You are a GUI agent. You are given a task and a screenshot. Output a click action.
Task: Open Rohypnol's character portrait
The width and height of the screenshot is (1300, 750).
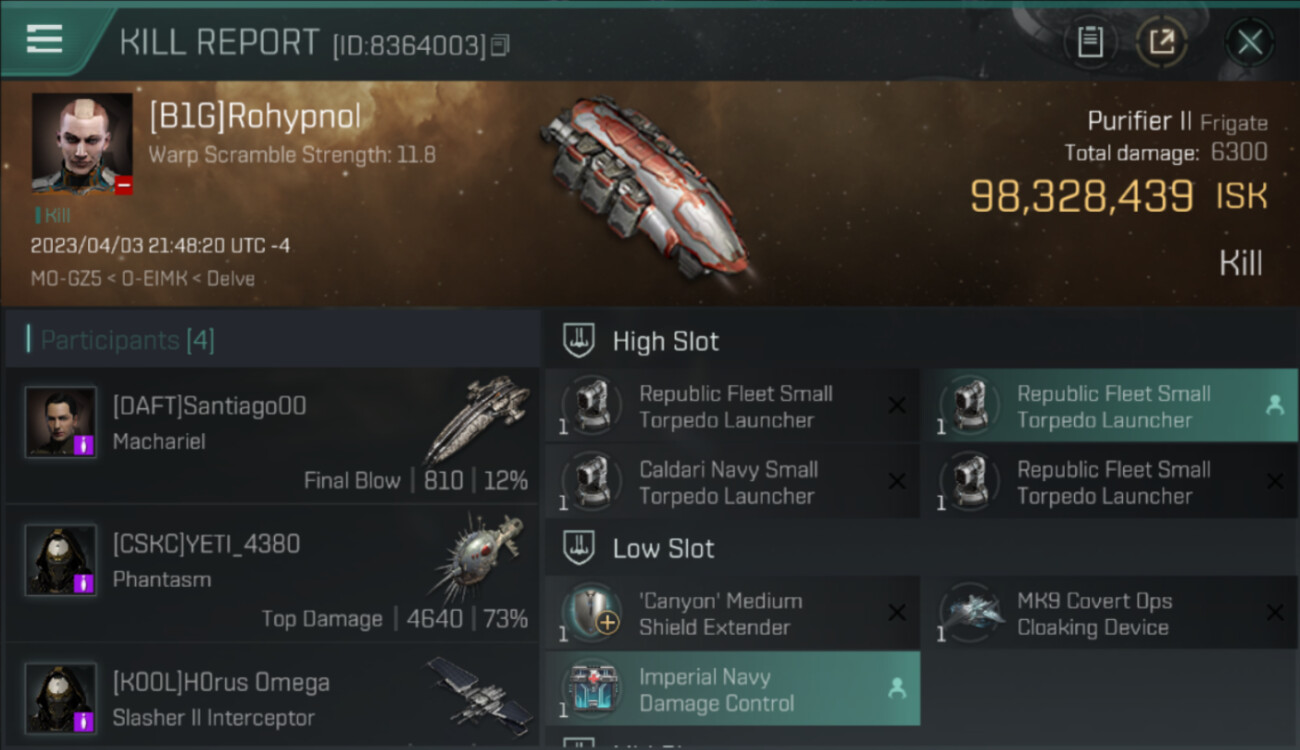coord(82,143)
